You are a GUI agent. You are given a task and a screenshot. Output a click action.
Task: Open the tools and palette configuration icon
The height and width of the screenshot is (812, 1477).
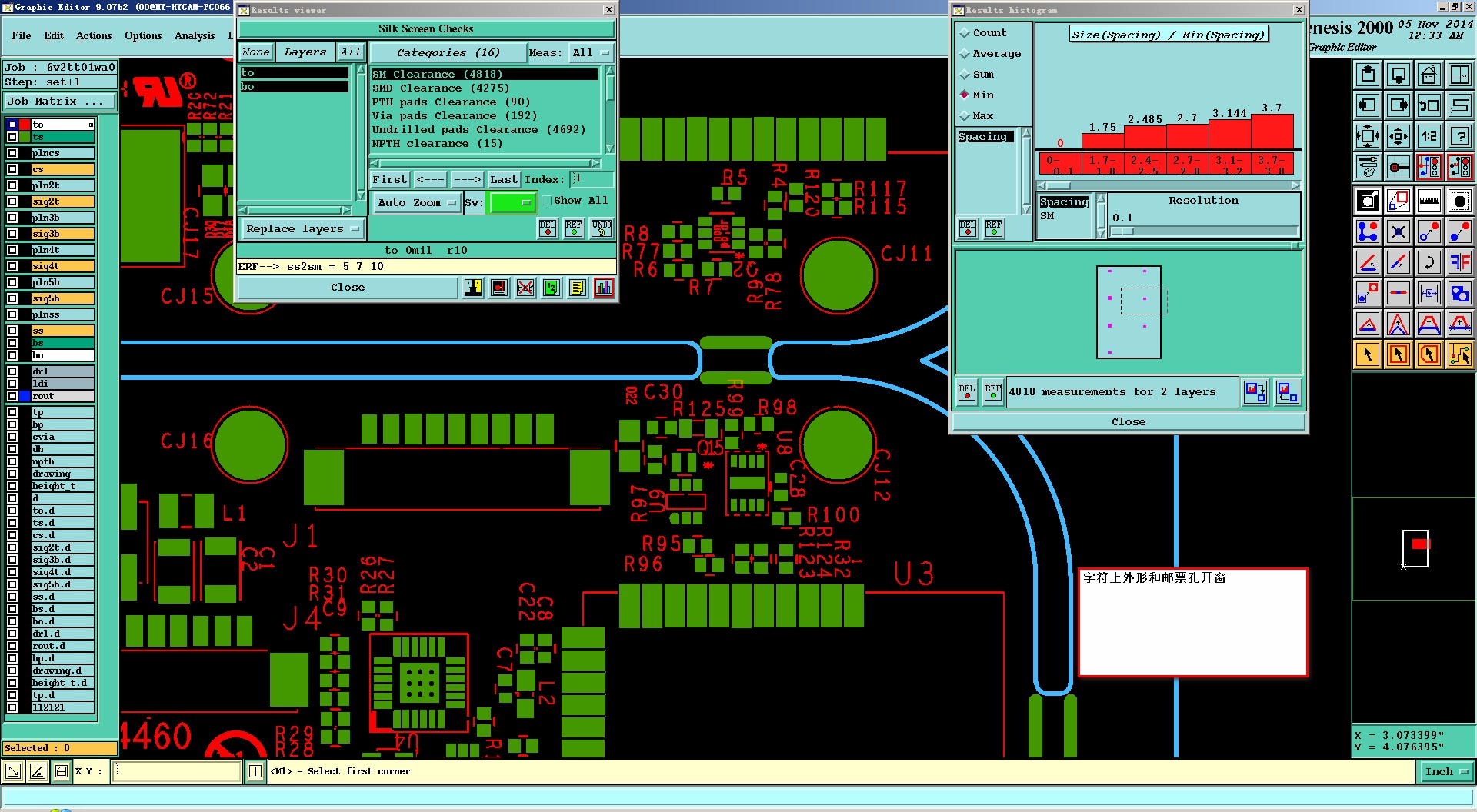[x=1368, y=166]
